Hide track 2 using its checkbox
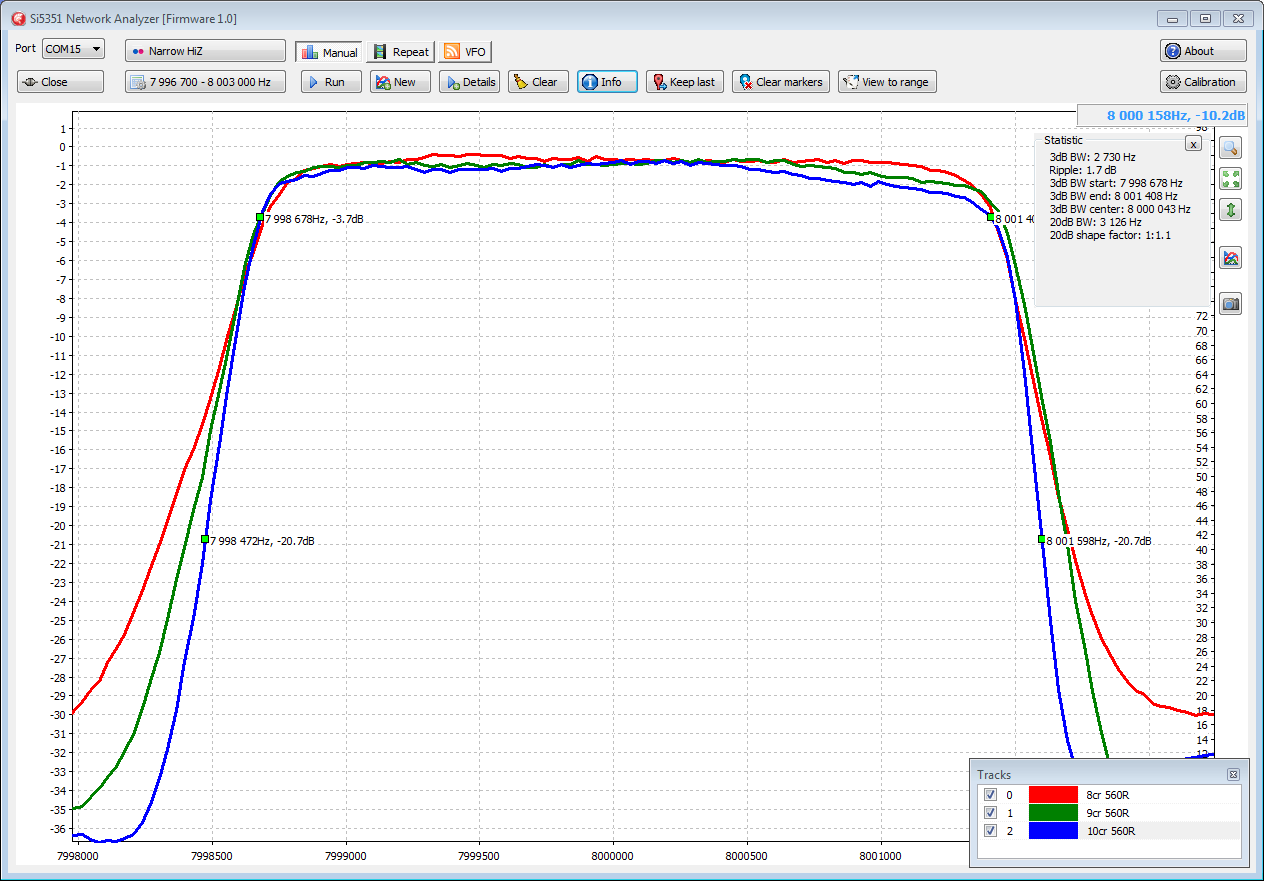 pos(990,831)
